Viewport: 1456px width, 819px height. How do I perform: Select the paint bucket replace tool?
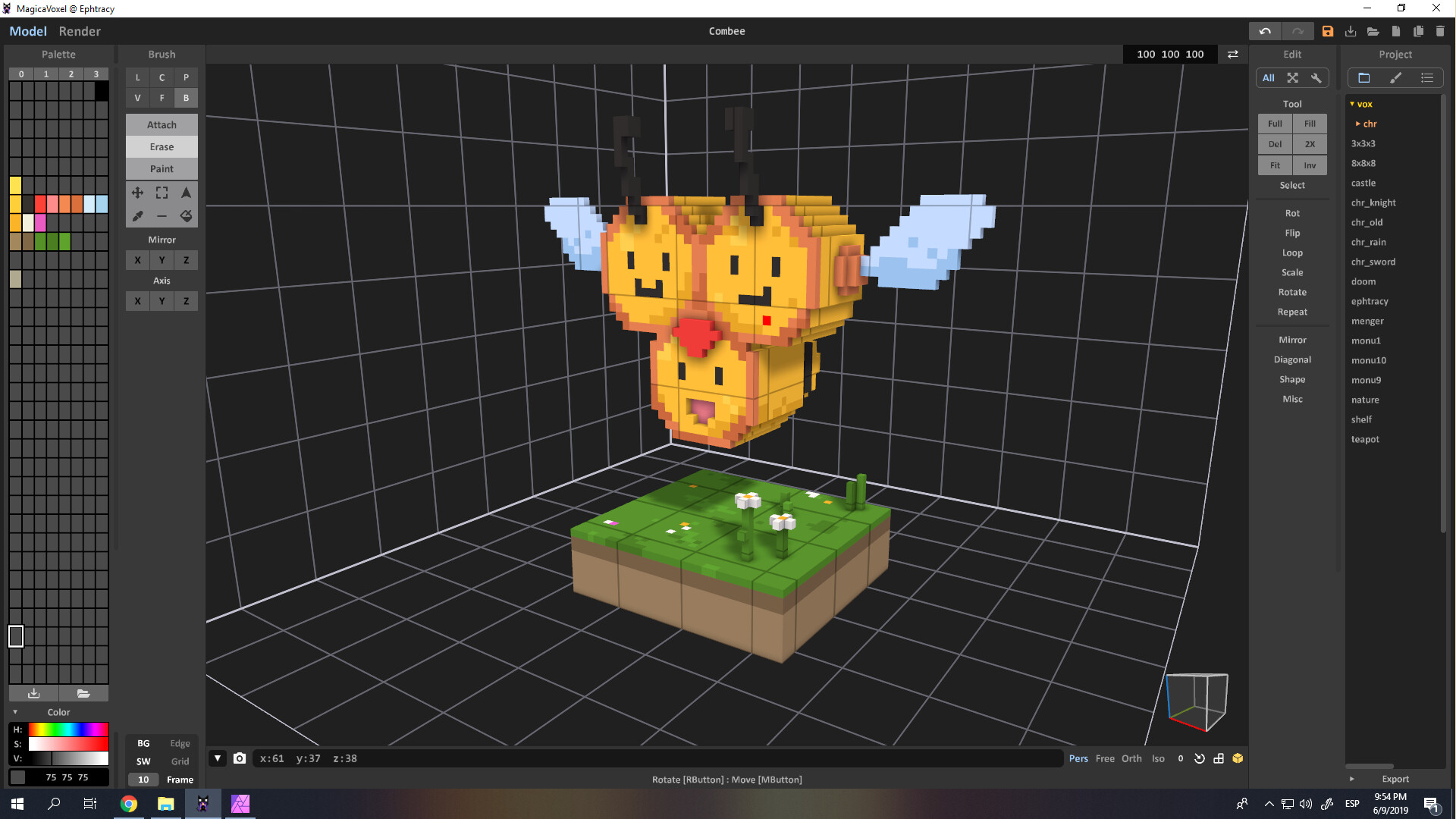[x=186, y=216]
